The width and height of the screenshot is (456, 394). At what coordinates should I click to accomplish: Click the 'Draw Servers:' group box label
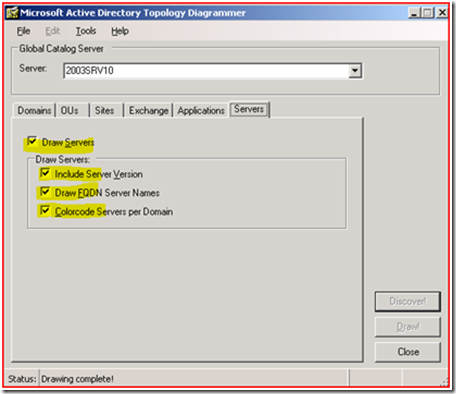click(63, 159)
